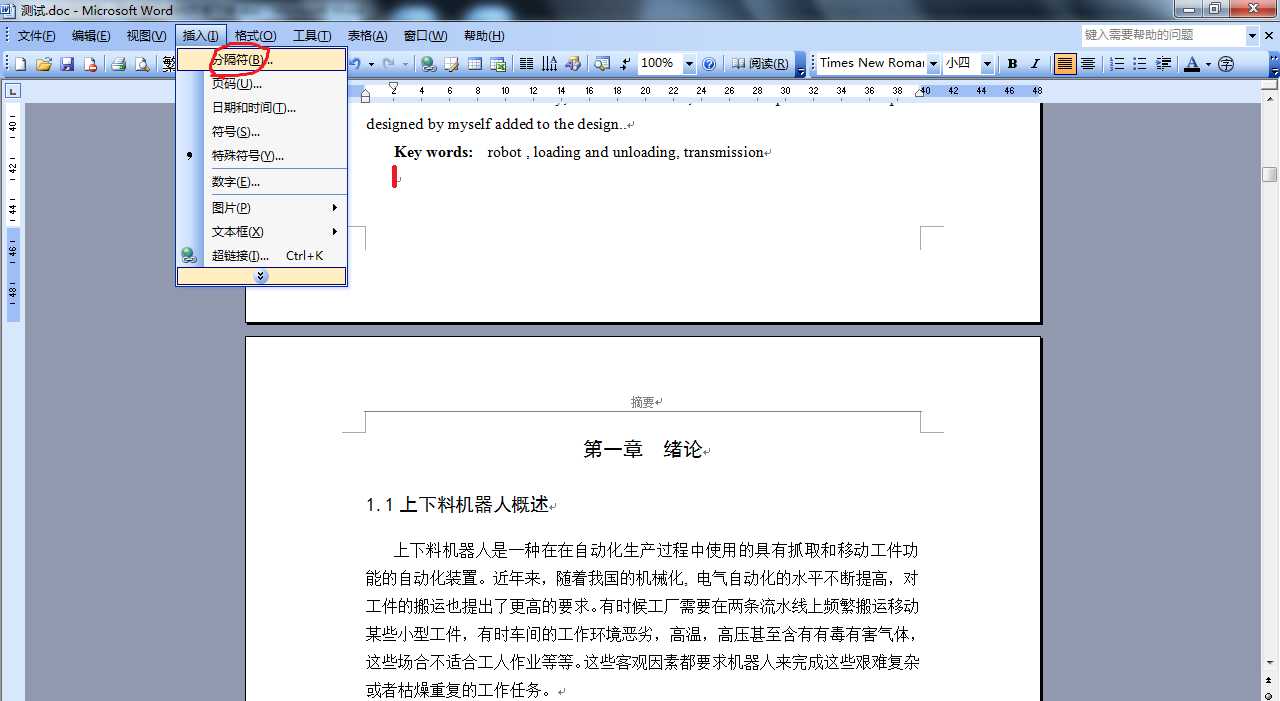Open the zoom 100% dropdown
Image resolution: width=1280 pixels, height=701 pixels.
point(689,64)
